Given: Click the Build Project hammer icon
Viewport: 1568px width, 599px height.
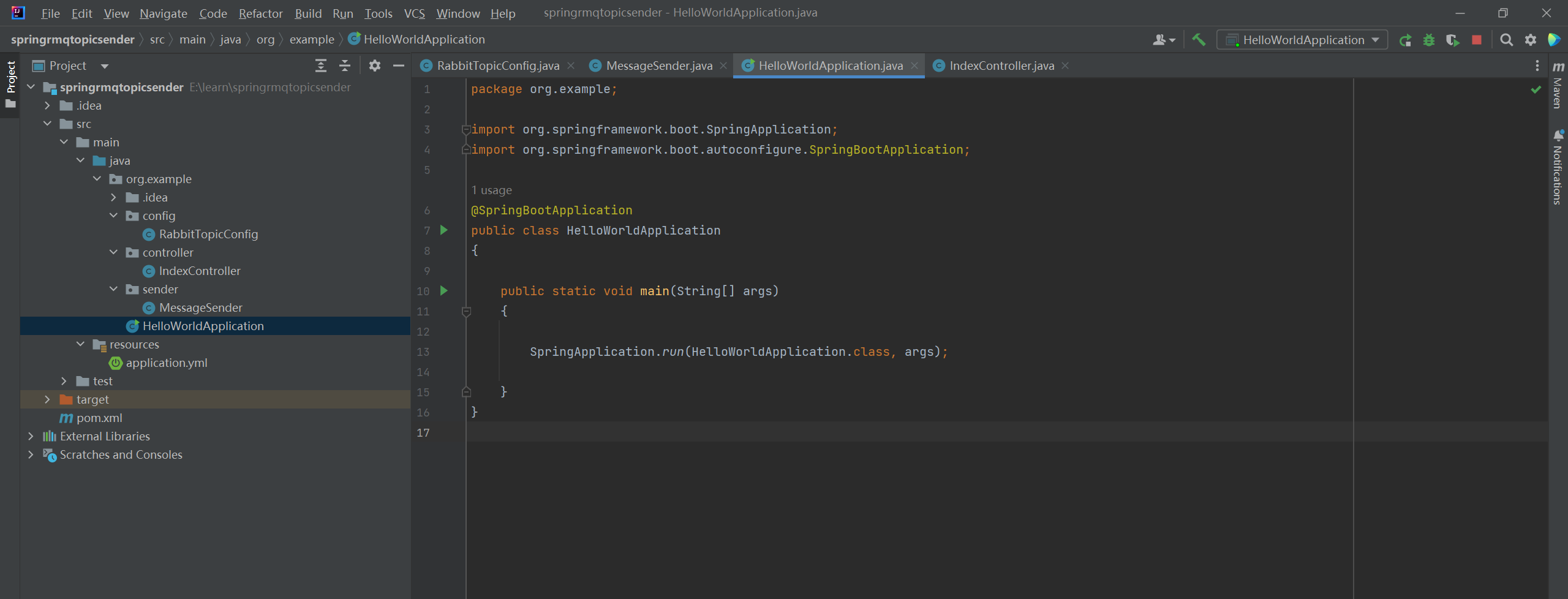Looking at the screenshot, I should pyautogui.click(x=1198, y=40).
